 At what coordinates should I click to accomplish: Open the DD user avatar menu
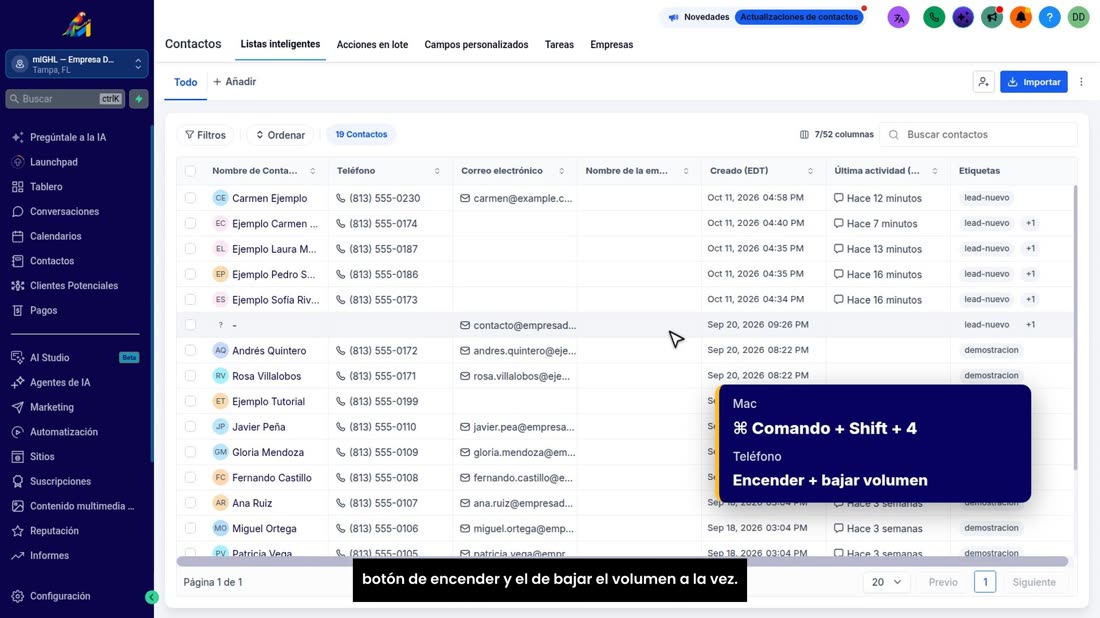(x=1078, y=18)
